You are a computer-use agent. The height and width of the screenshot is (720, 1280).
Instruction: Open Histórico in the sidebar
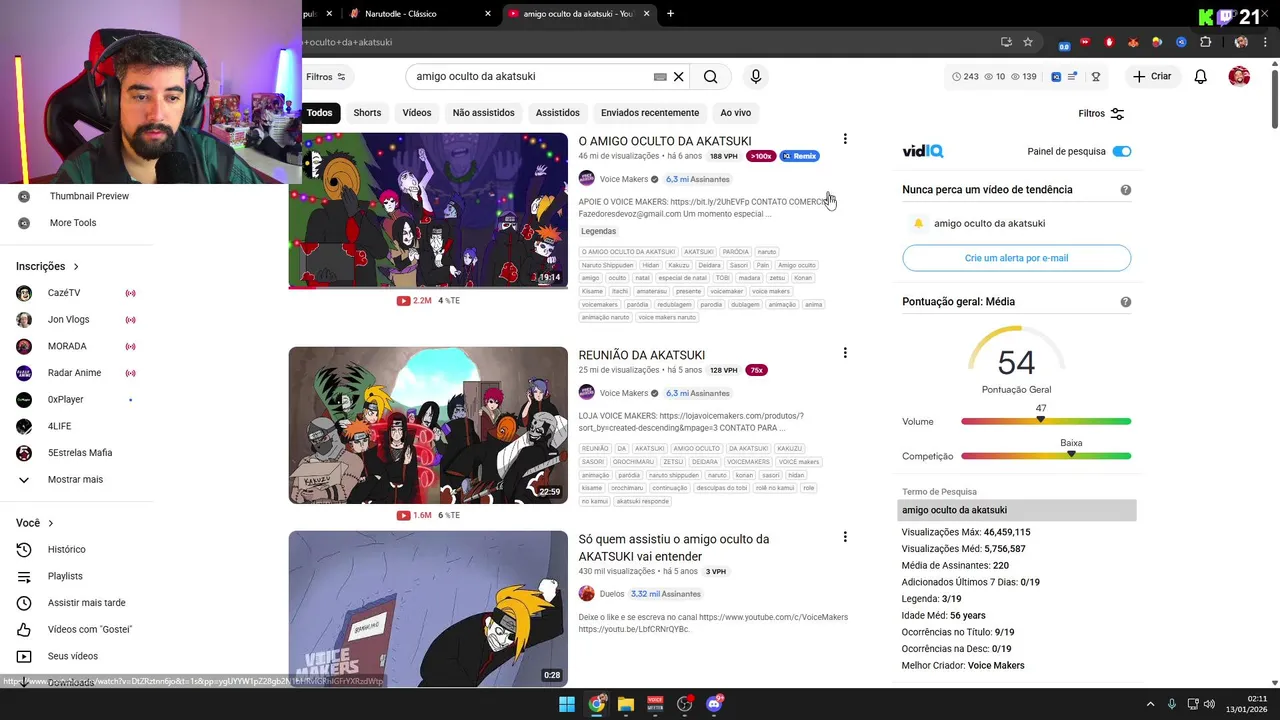[67, 550]
